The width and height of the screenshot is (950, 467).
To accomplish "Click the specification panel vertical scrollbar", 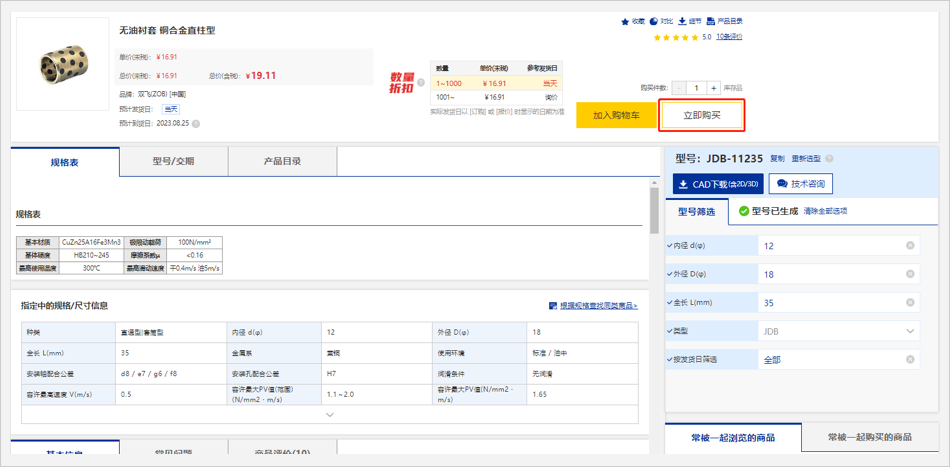I will (x=654, y=215).
